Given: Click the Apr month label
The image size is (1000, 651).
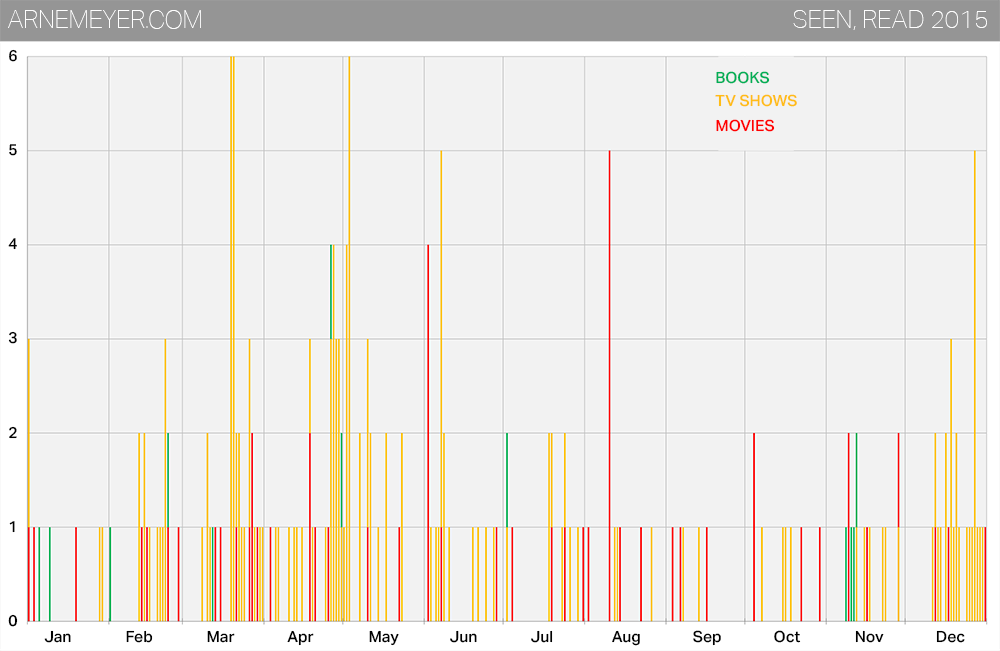Looking at the screenshot, I should coord(300,636).
